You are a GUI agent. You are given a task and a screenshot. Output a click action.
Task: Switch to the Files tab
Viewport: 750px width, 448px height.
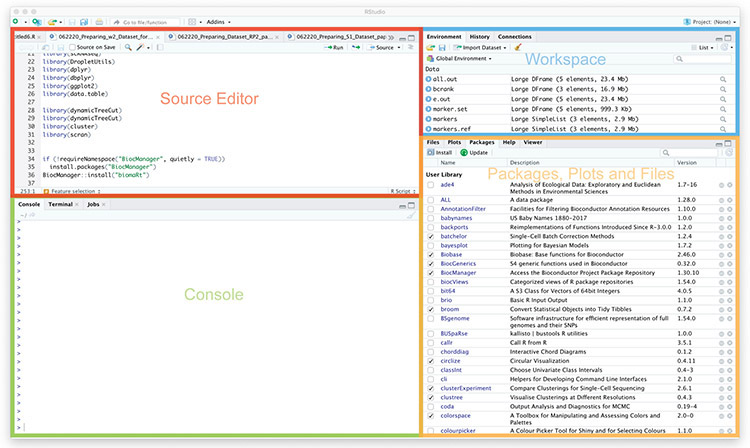433,142
